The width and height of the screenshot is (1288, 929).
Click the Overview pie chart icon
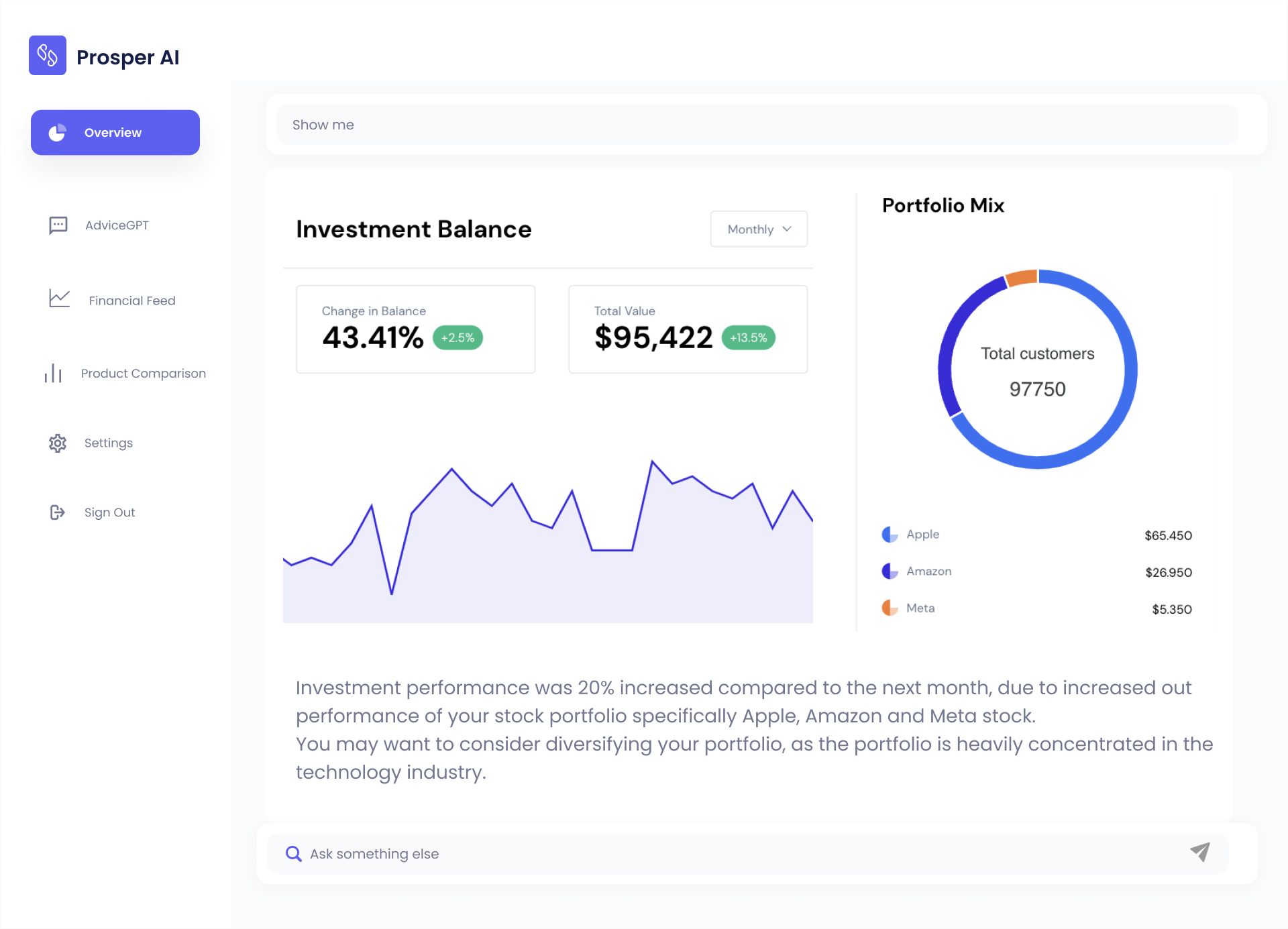[x=58, y=133]
